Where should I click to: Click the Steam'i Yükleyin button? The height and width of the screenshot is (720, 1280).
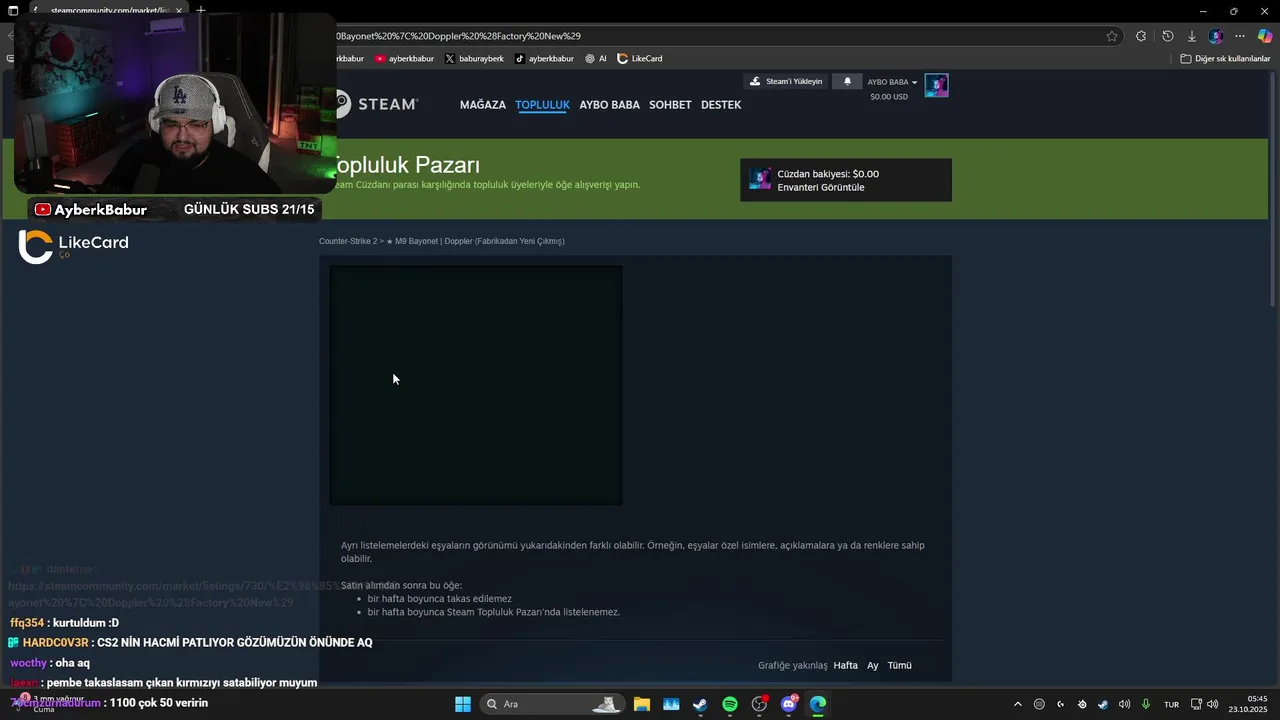click(786, 81)
